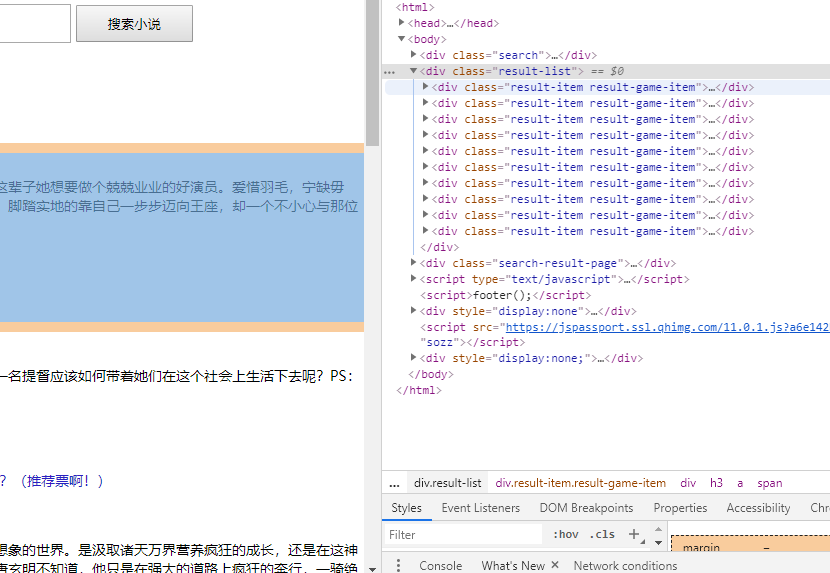The image size is (830, 573).
Task: Toggle the .cls class editor
Action: coord(602,534)
